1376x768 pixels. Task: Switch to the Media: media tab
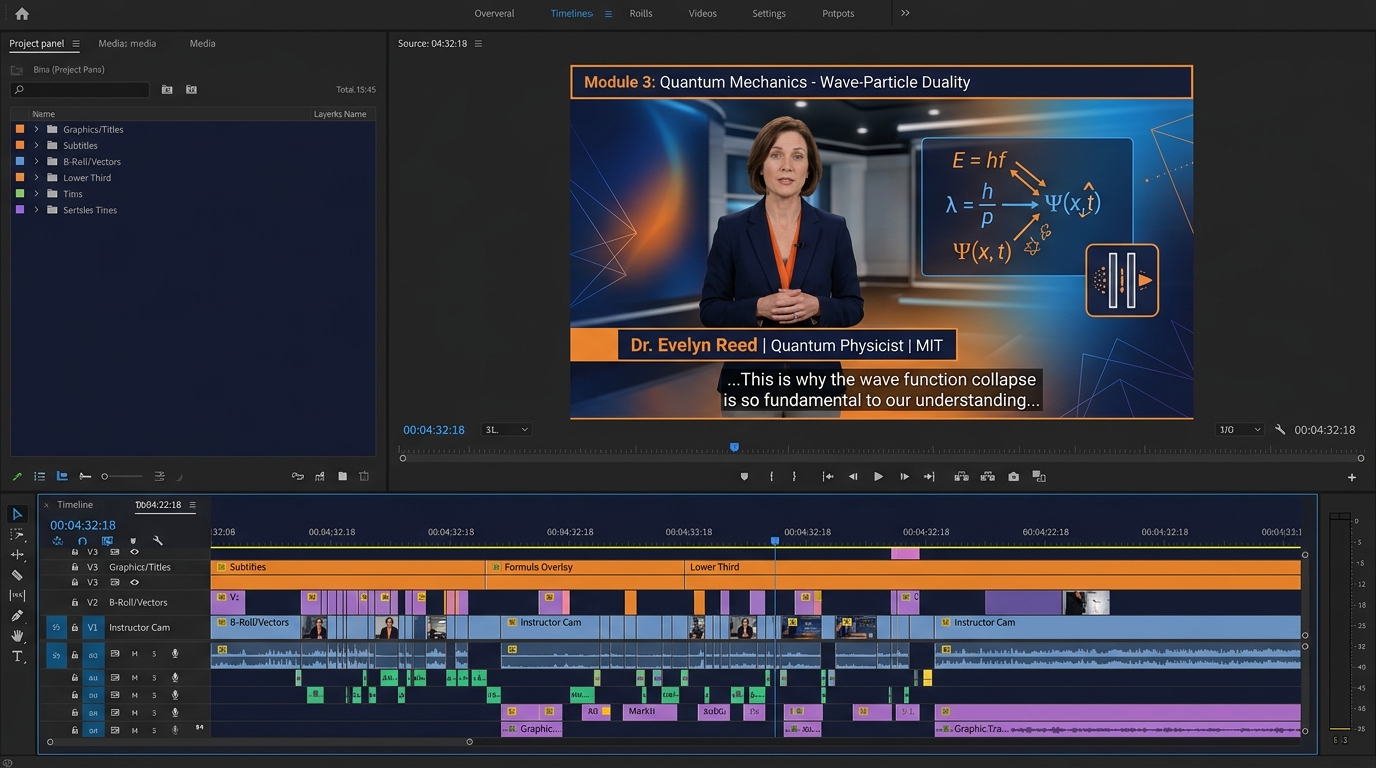point(127,44)
